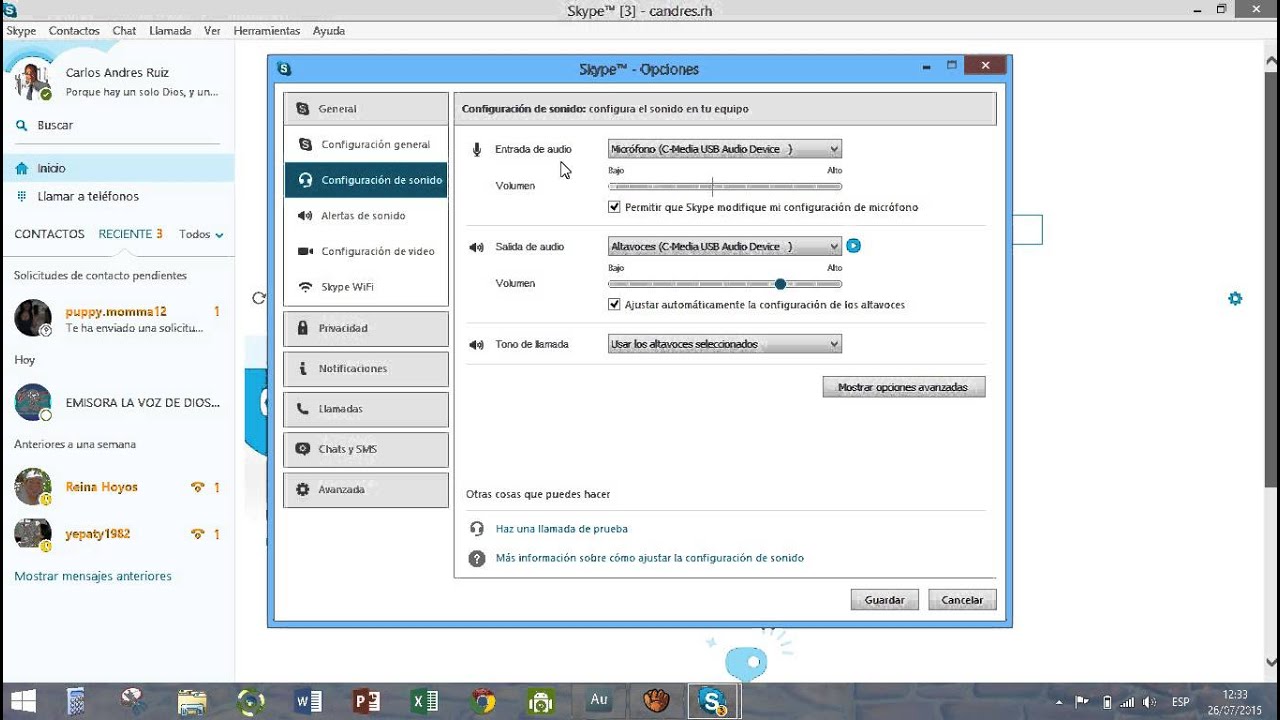Click the headset icon beside test call link
This screenshot has height=720, width=1280.
coord(477,529)
